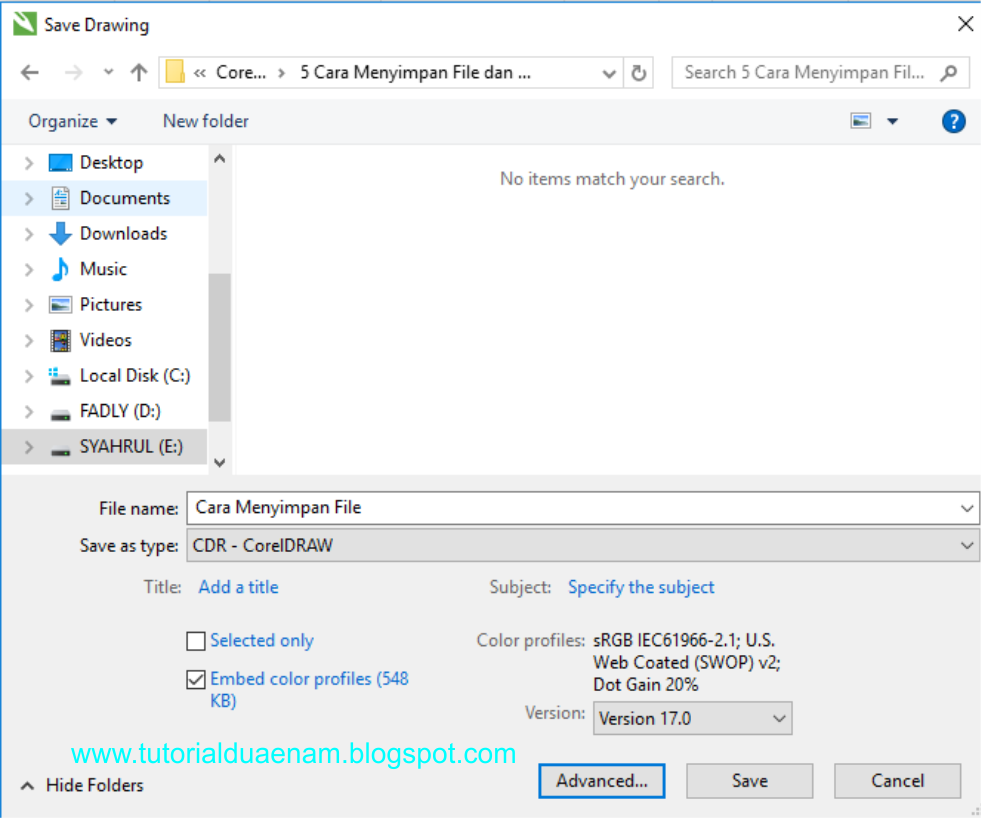Screen dimensions: 981x818
Task: Open the Organize menu
Action: click(x=73, y=121)
